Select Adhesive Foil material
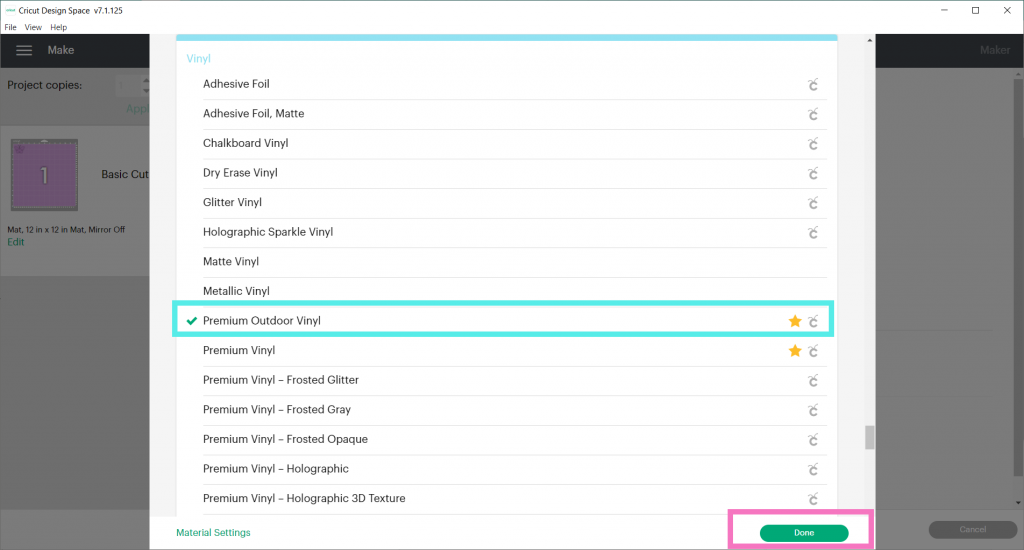The image size is (1024, 550). coord(236,84)
